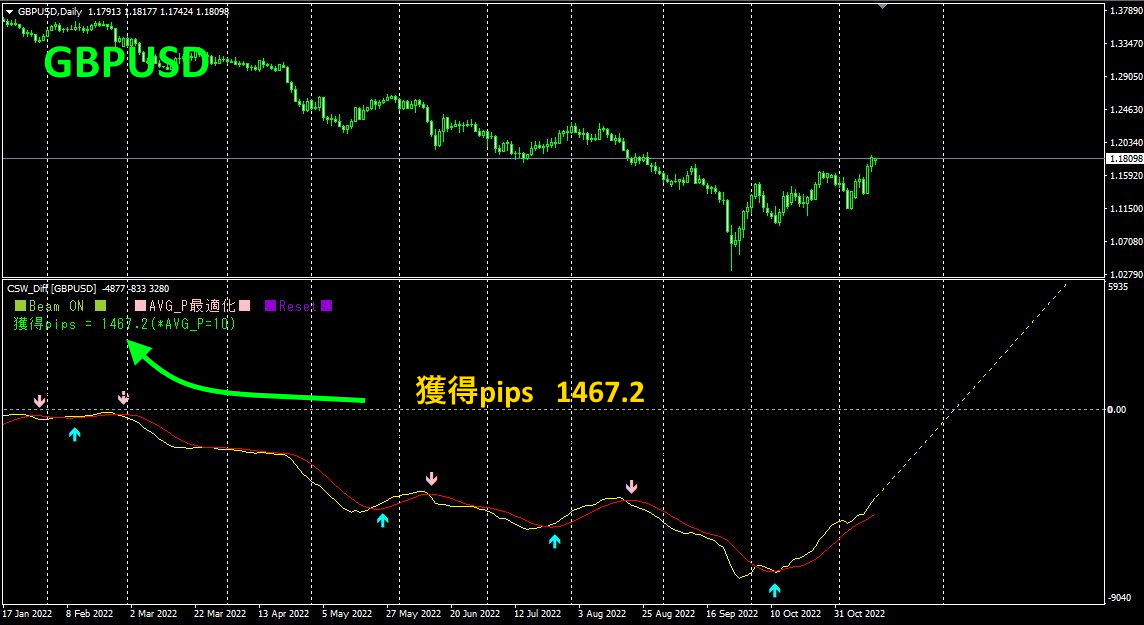This screenshot has height=625, width=1144.
Task: Click the 12 Jul 2022 date label
Action: (538, 613)
